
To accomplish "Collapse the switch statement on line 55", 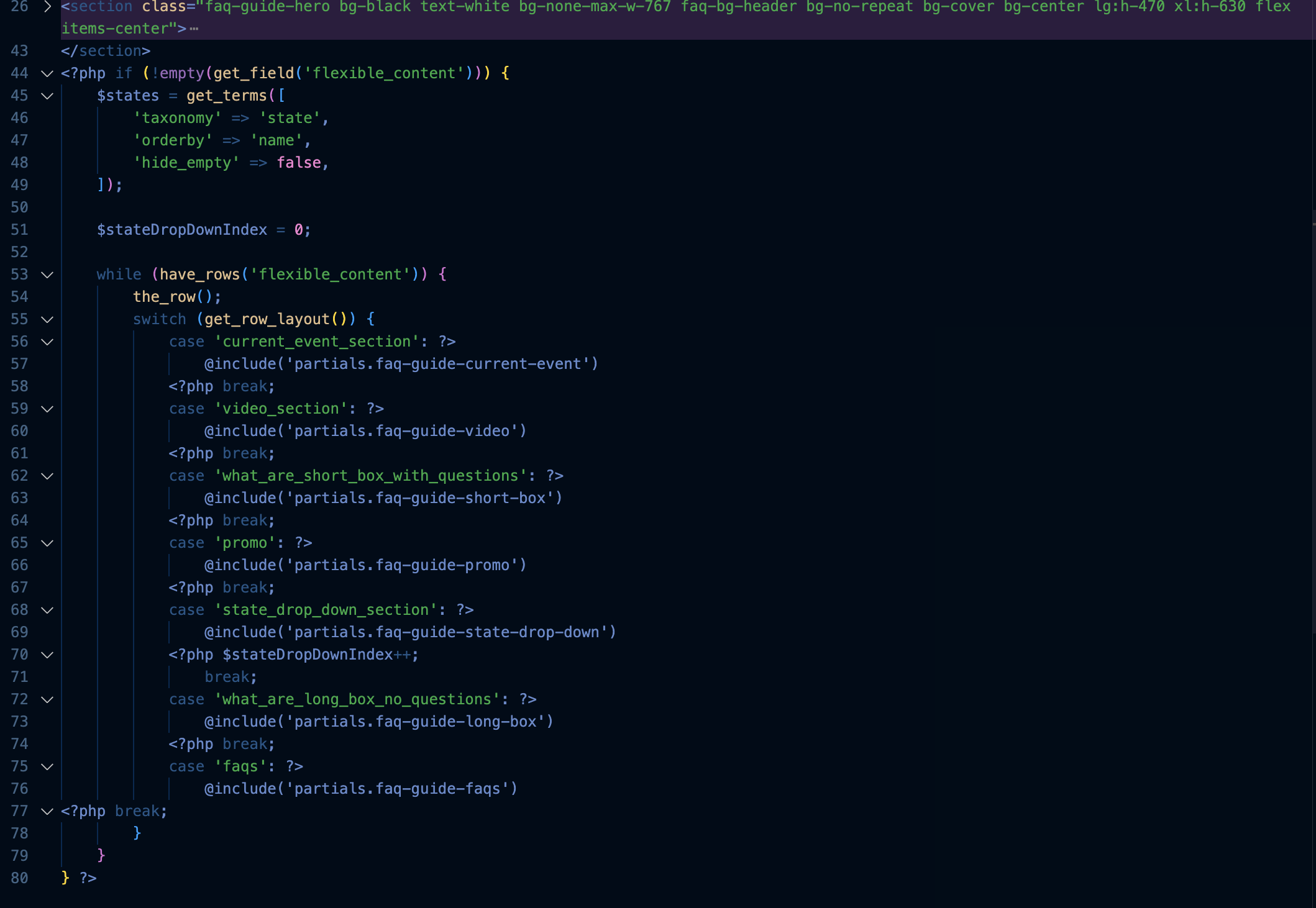I will point(47,319).
